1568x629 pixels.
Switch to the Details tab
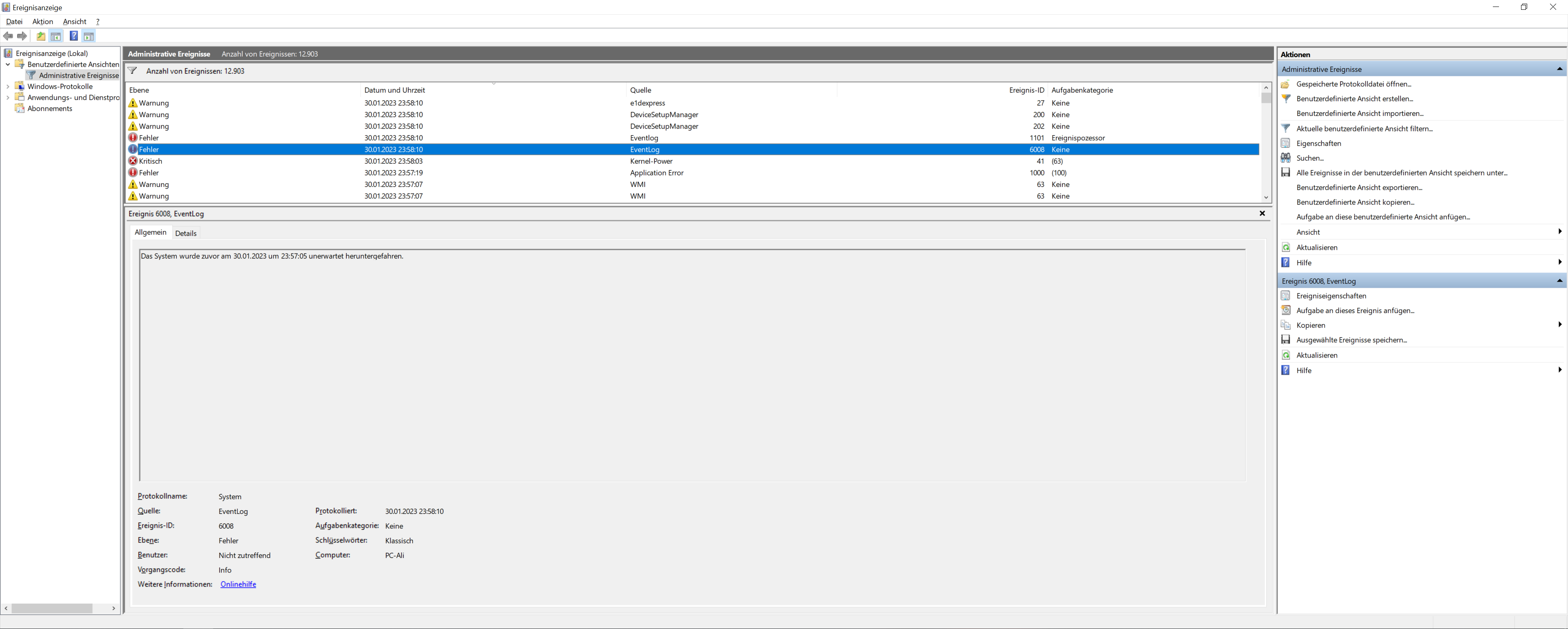[x=186, y=233]
